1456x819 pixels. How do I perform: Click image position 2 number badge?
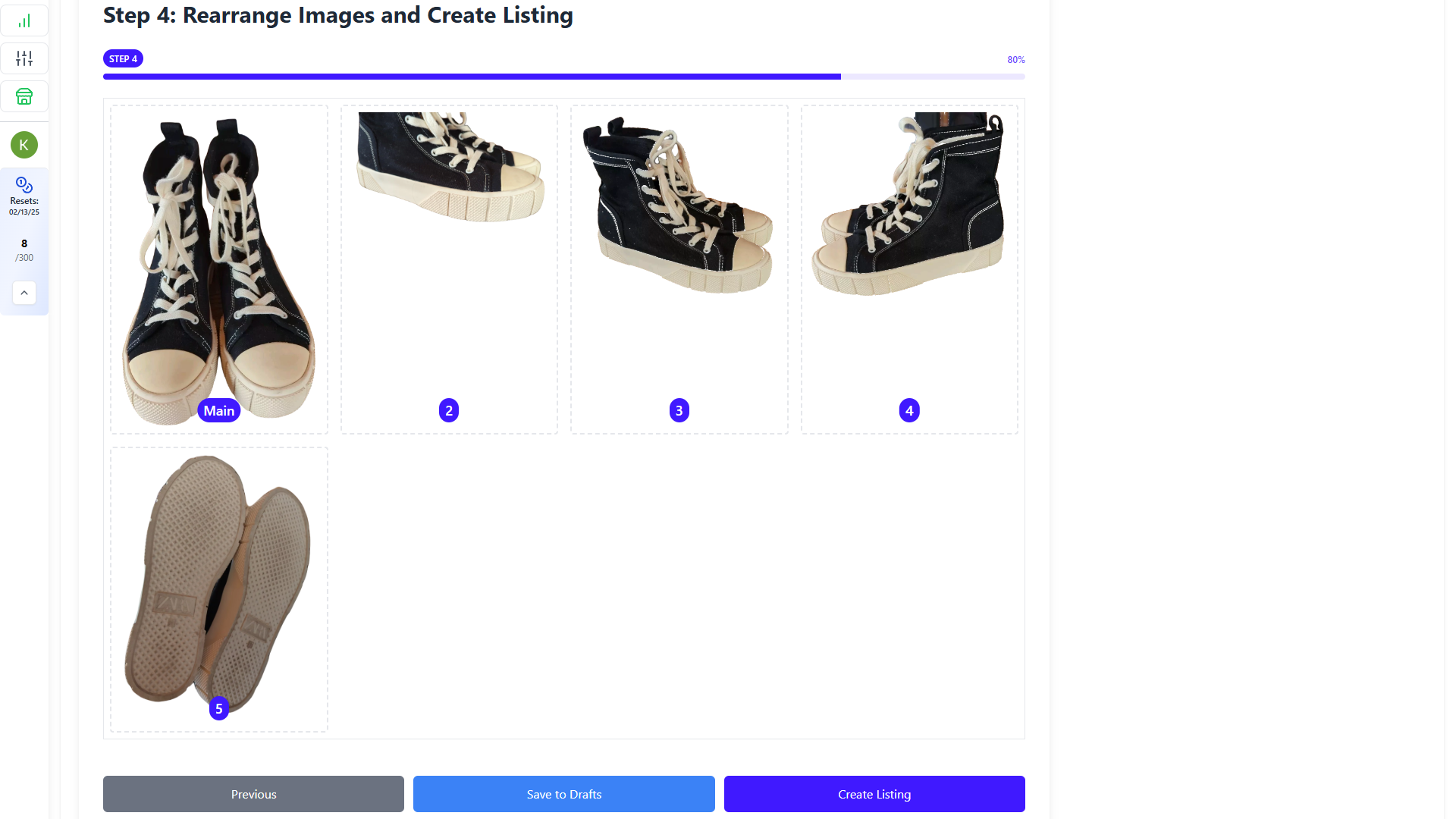(449, 410)
